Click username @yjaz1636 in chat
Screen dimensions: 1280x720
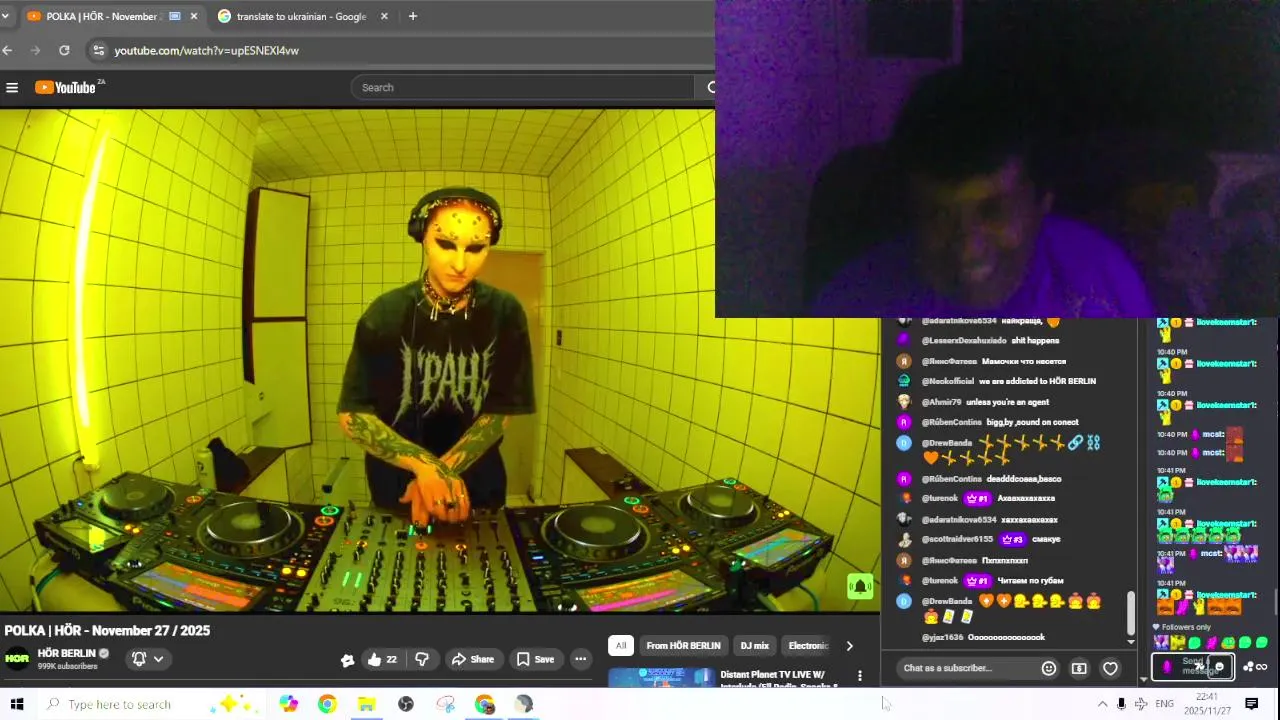point(942,637)
